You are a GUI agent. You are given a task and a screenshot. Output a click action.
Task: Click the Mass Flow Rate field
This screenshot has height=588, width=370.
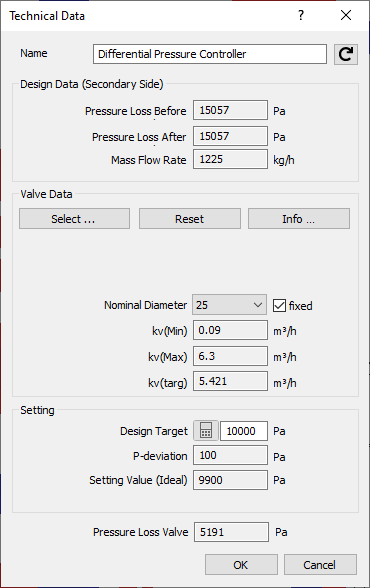pos(230,159)
